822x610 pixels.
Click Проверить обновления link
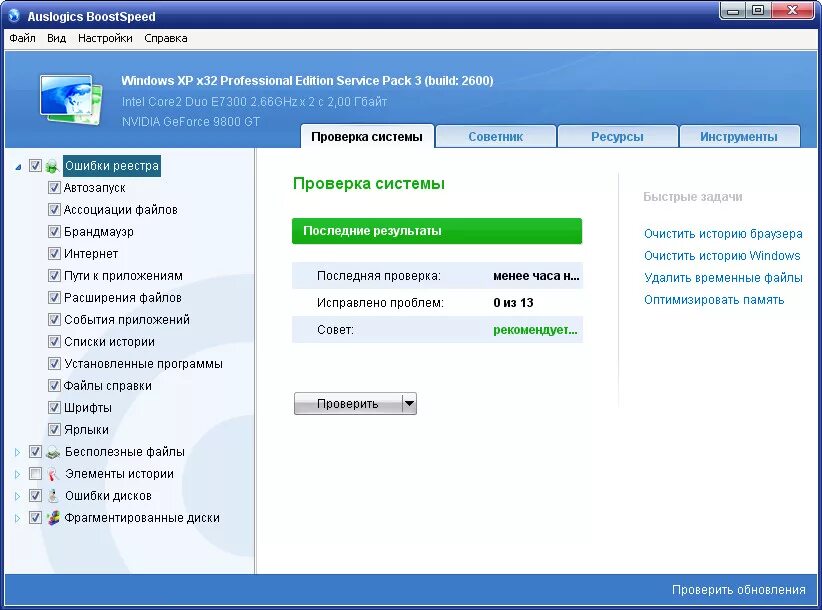tap(739, 590)
